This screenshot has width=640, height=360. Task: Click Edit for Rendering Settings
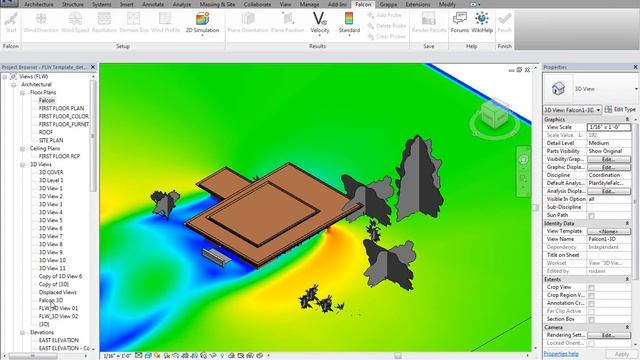(609, 335)
